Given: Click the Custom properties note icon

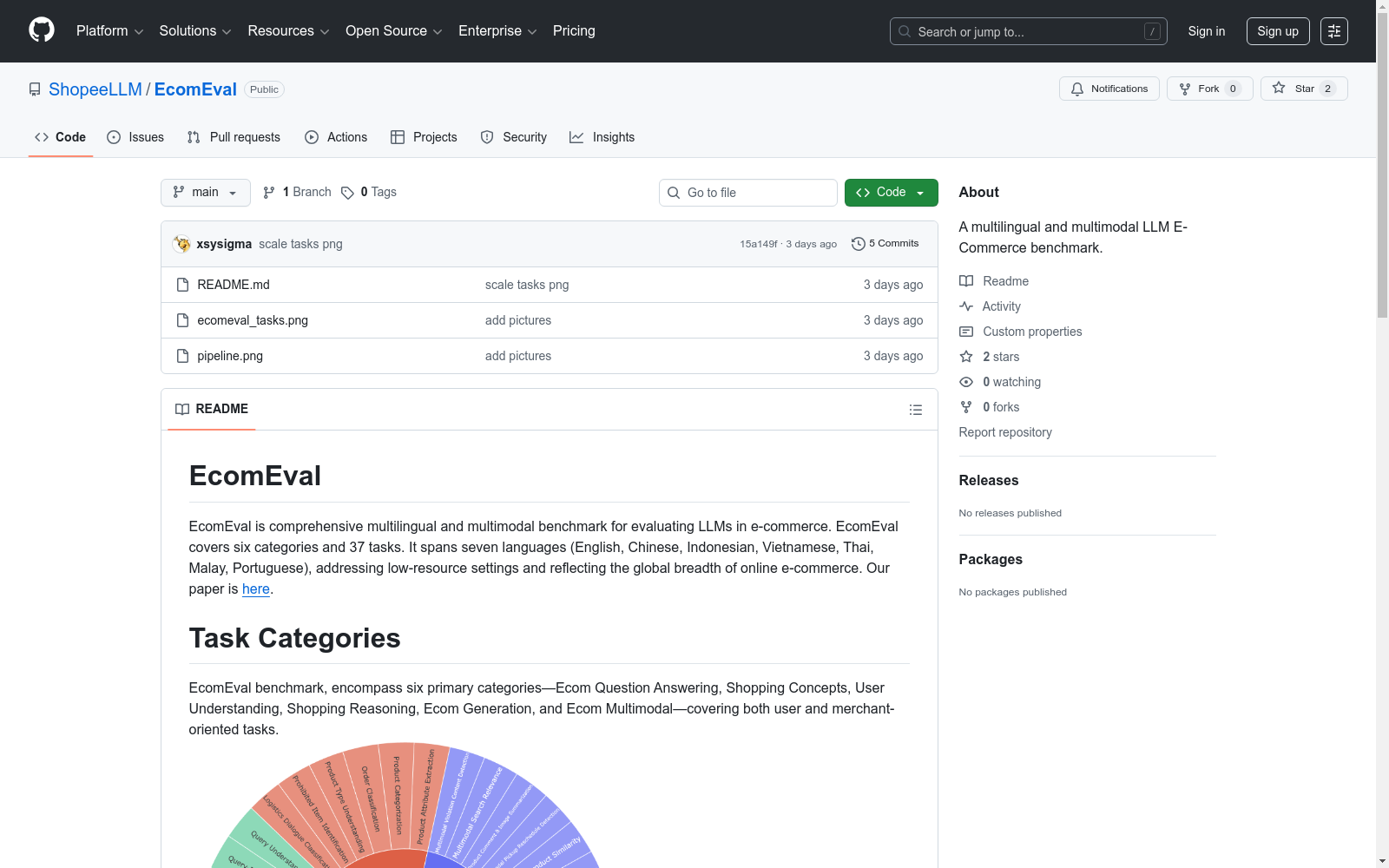Looking at the screenshot, I should (x=966, y=332).
